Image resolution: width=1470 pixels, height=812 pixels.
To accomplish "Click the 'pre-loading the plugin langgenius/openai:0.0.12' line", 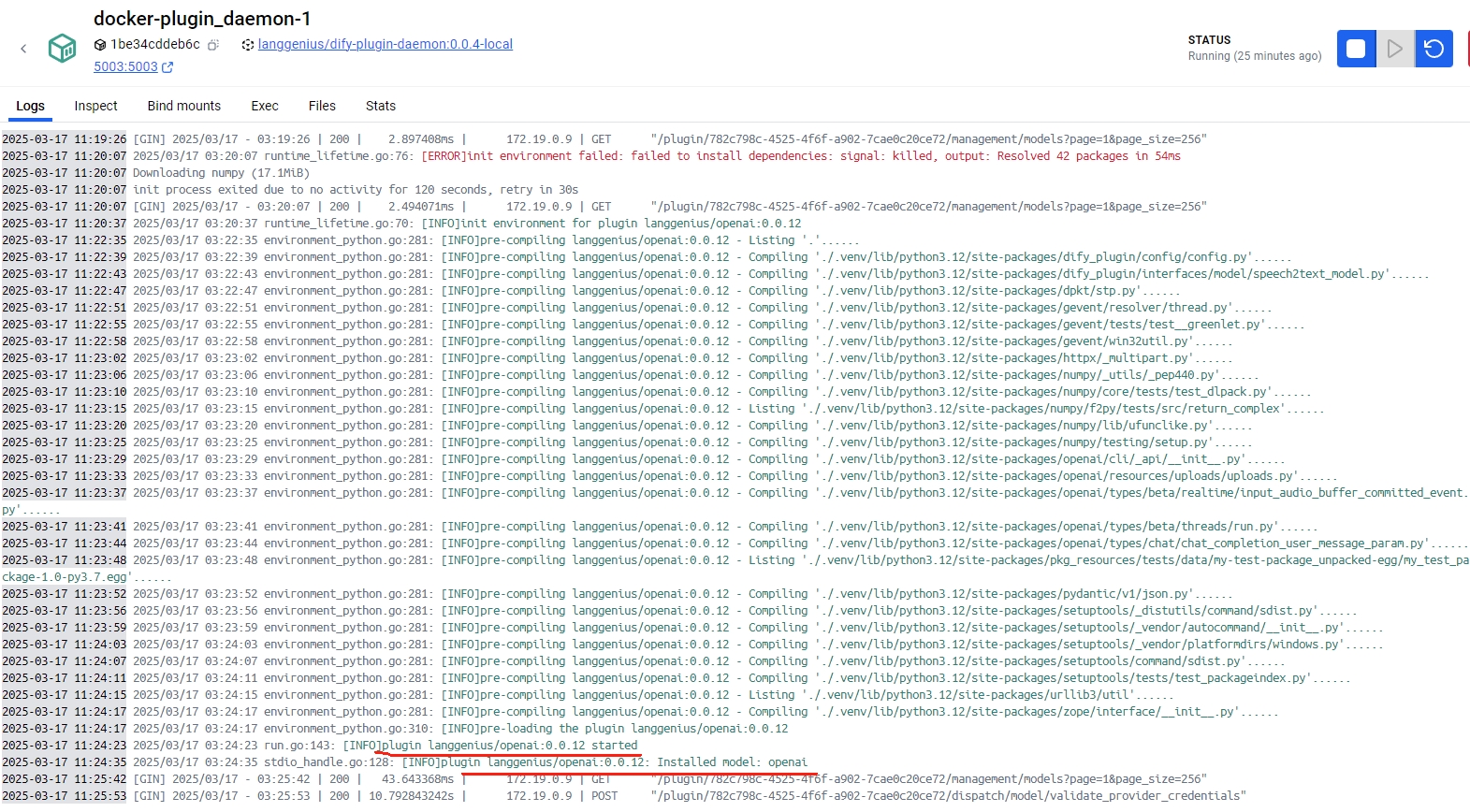I will (395, 729).
